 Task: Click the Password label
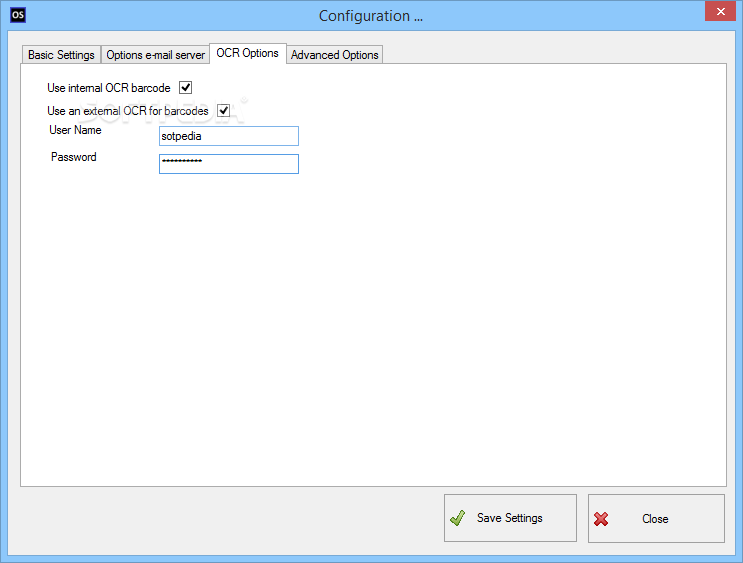click(x=74, y=157)
